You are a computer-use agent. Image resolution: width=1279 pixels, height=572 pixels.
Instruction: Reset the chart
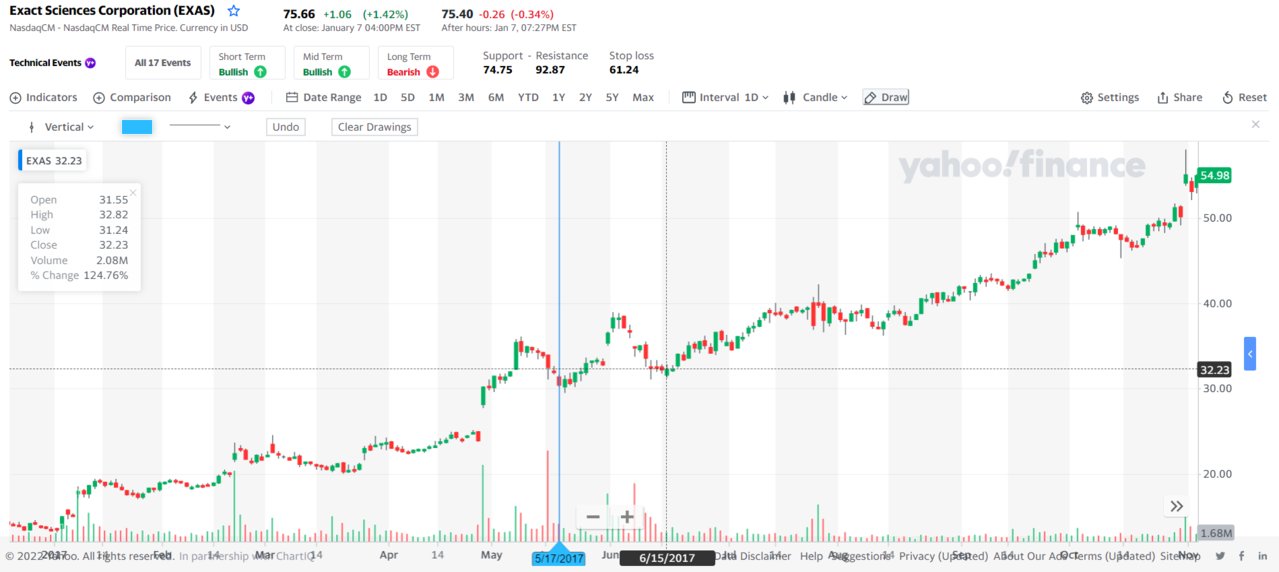point(1244,97)
